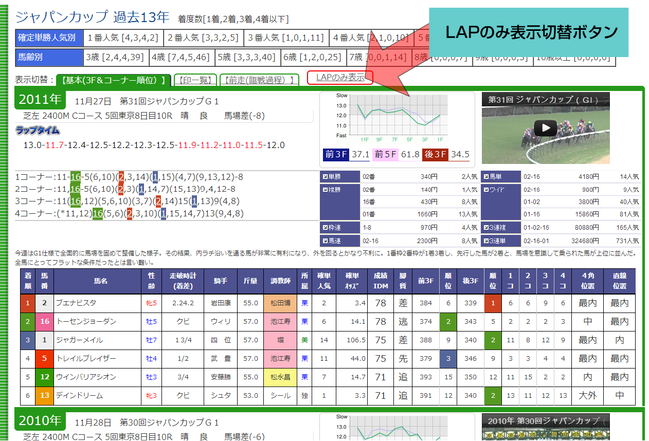Click the 2番人気 [3,3,2,5] cell
The width and height of the screenshot is (649, 441).
(x=203, y=38)
